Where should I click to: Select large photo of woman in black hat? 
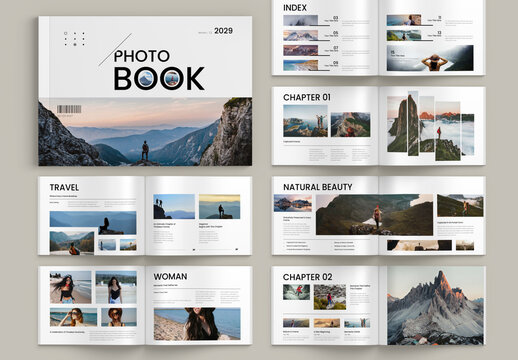click(x=197, y=324)
